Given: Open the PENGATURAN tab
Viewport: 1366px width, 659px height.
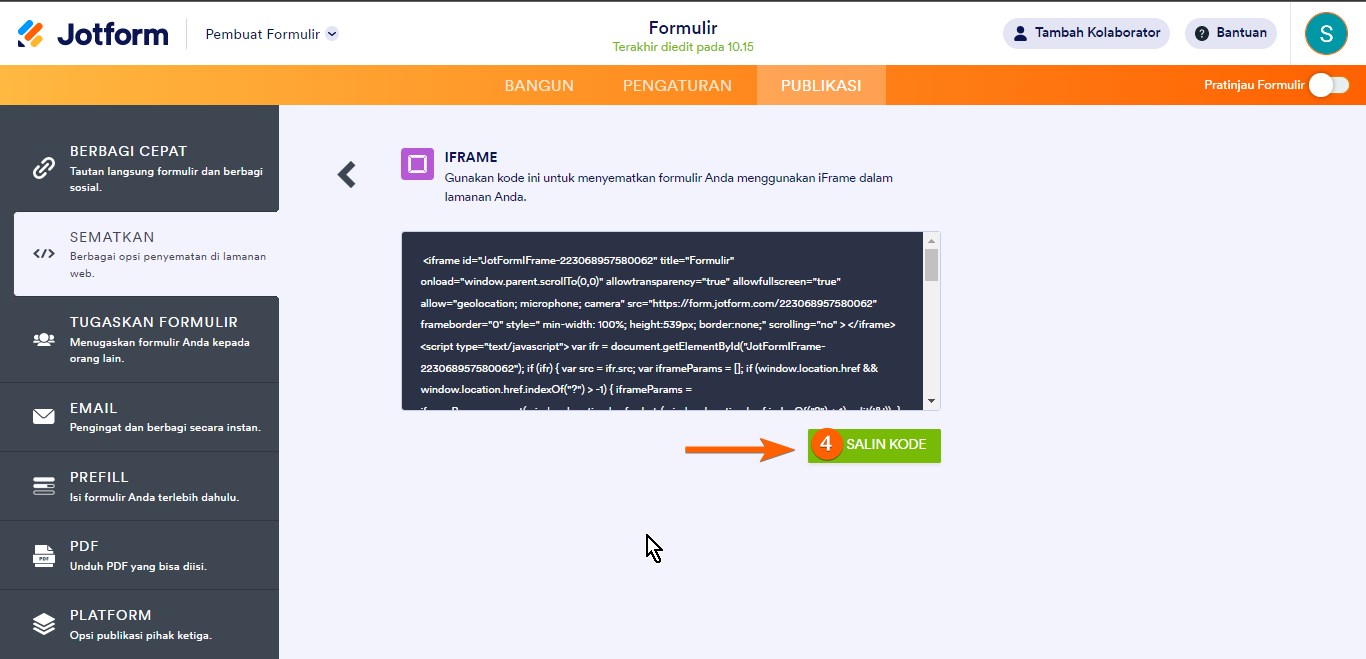Looking at the screenshot, I should tap(677, 85).
